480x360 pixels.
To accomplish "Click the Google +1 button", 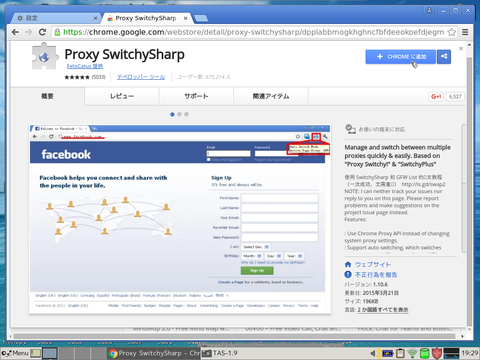I will point(436,97).
